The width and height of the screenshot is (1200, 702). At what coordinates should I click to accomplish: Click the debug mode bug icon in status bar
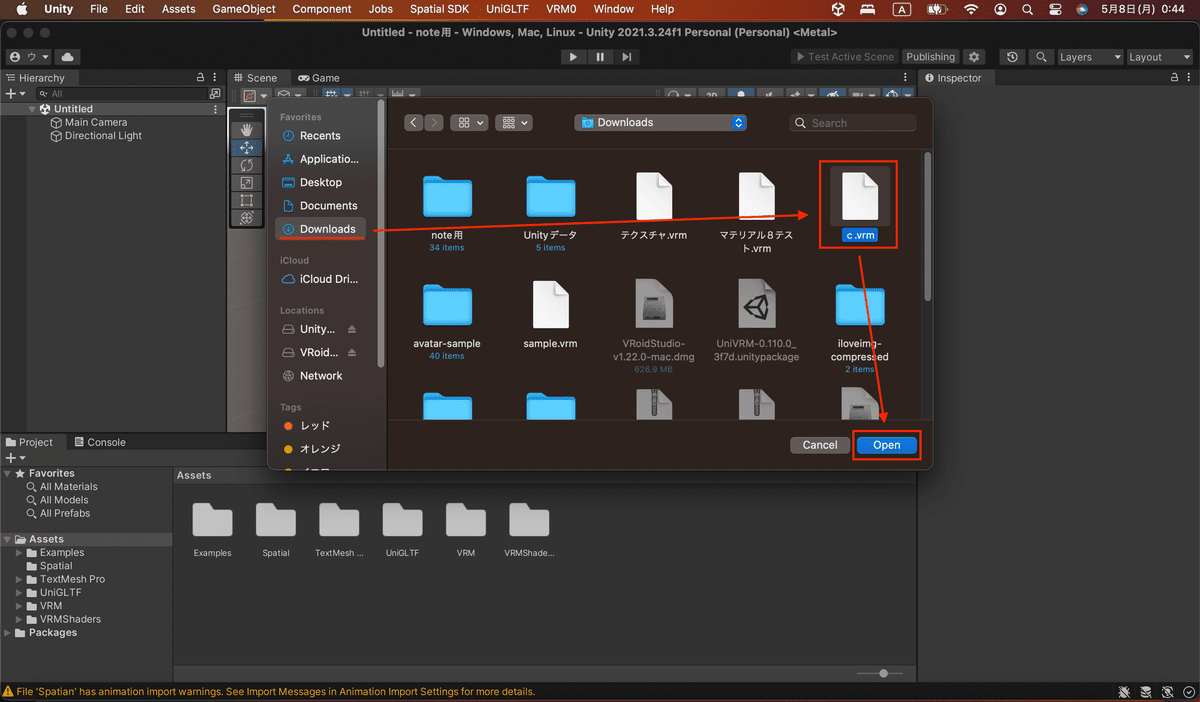coord(1125,692)
